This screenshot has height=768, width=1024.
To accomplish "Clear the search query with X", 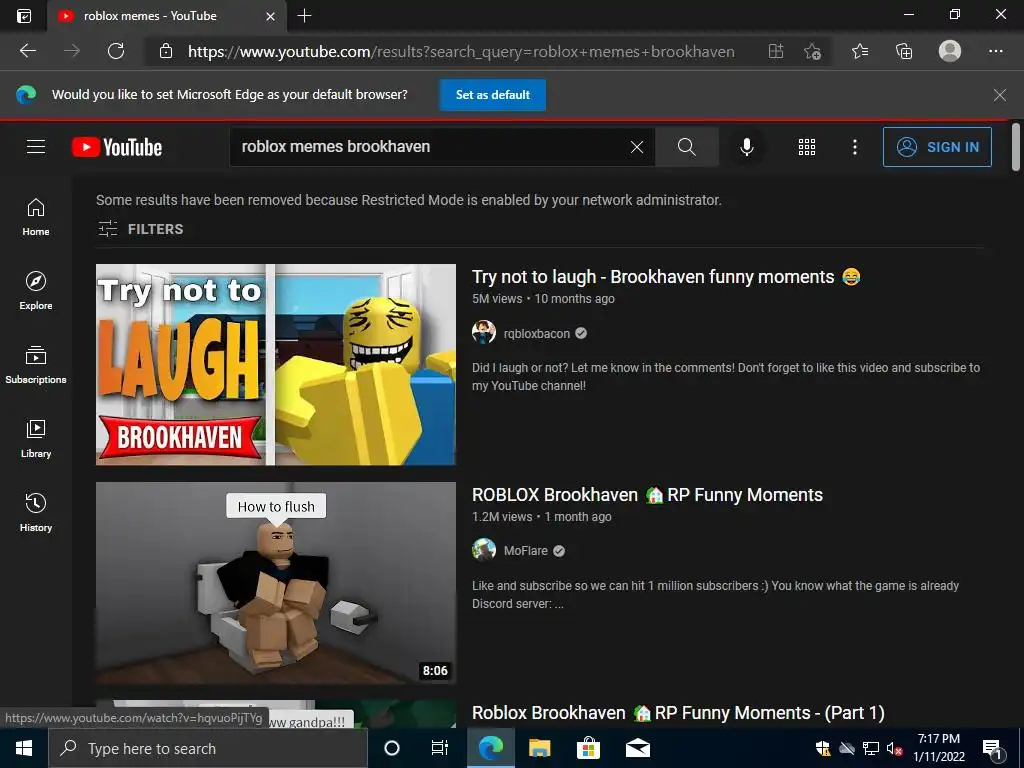I will [637, 147].
